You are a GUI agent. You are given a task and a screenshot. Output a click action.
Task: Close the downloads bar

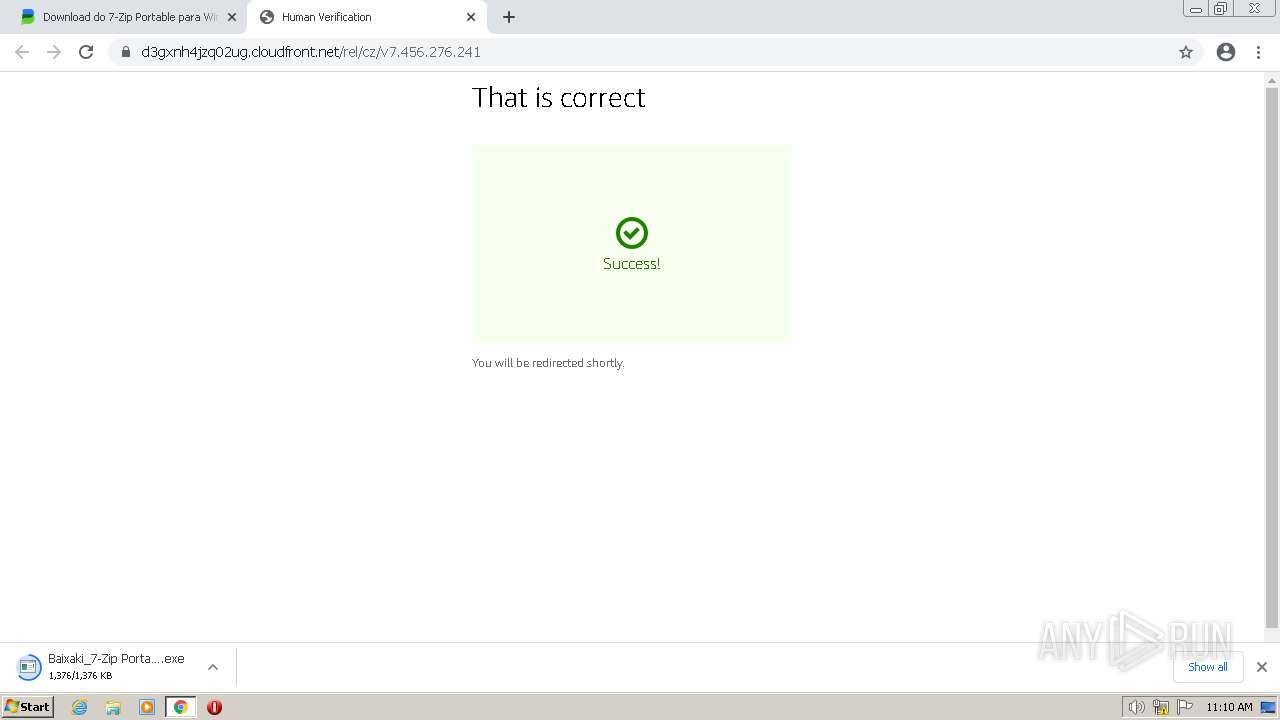(1262, 667)
